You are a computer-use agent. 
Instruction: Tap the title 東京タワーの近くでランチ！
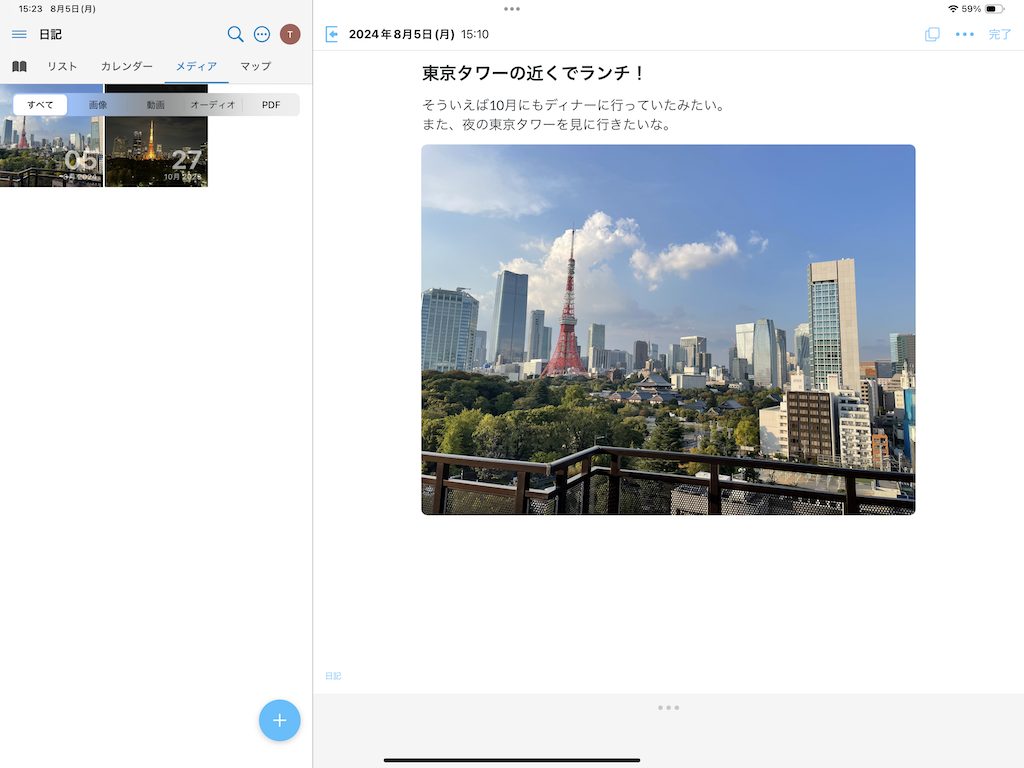[x=533, y=72]
